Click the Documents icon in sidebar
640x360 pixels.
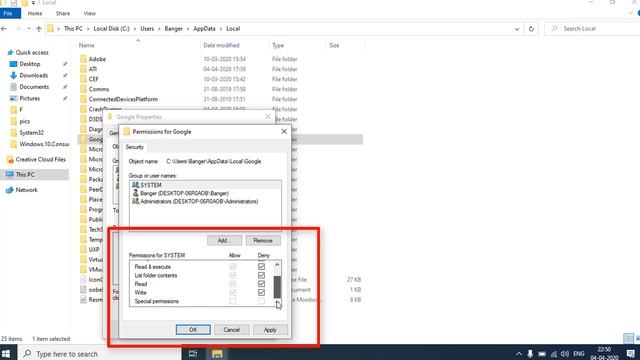click(13, 87)
